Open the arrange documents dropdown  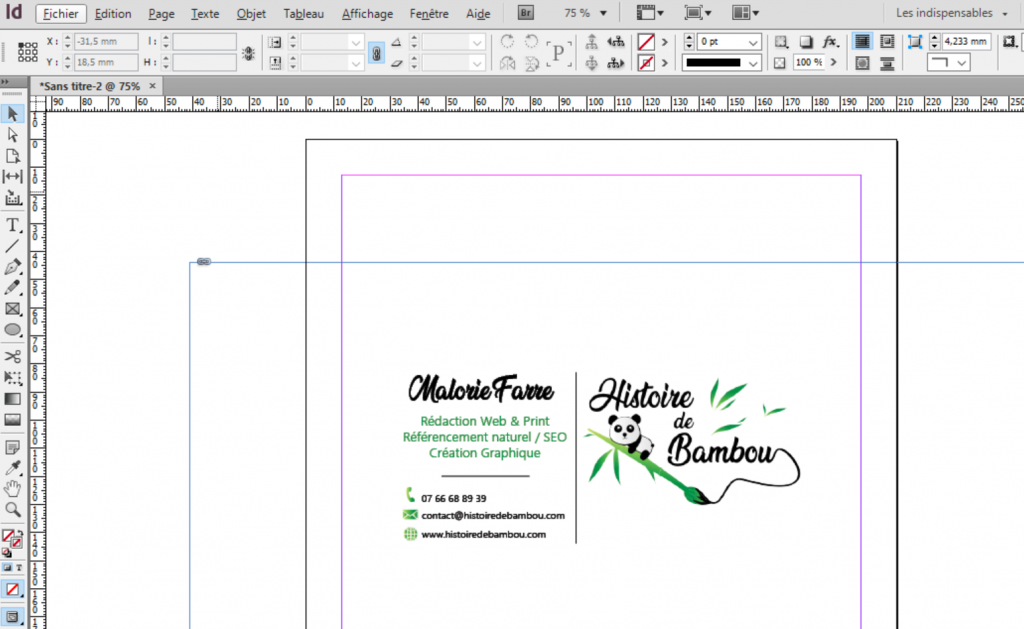point(745,13)
